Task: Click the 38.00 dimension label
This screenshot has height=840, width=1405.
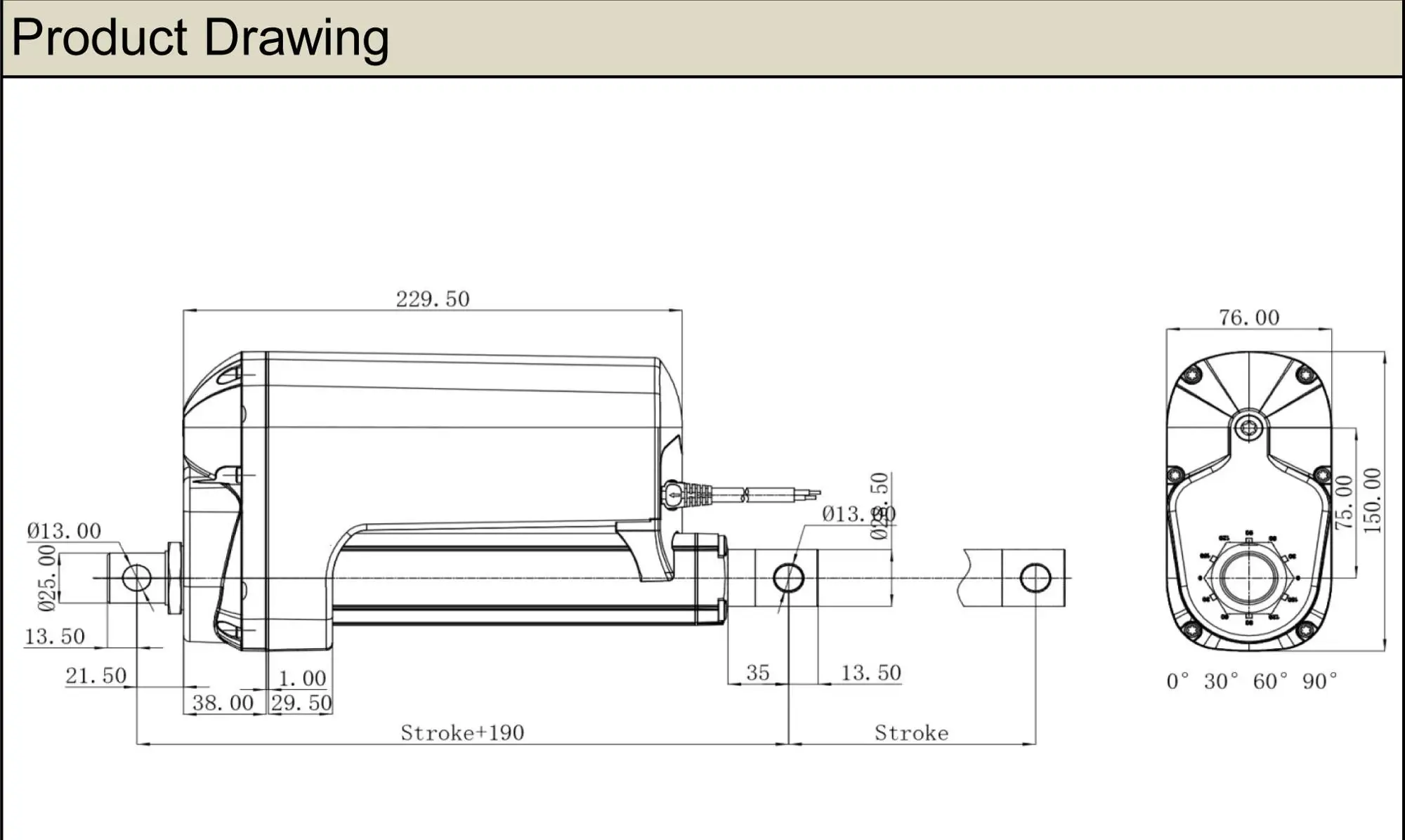Action: click(x=223, y=702)
